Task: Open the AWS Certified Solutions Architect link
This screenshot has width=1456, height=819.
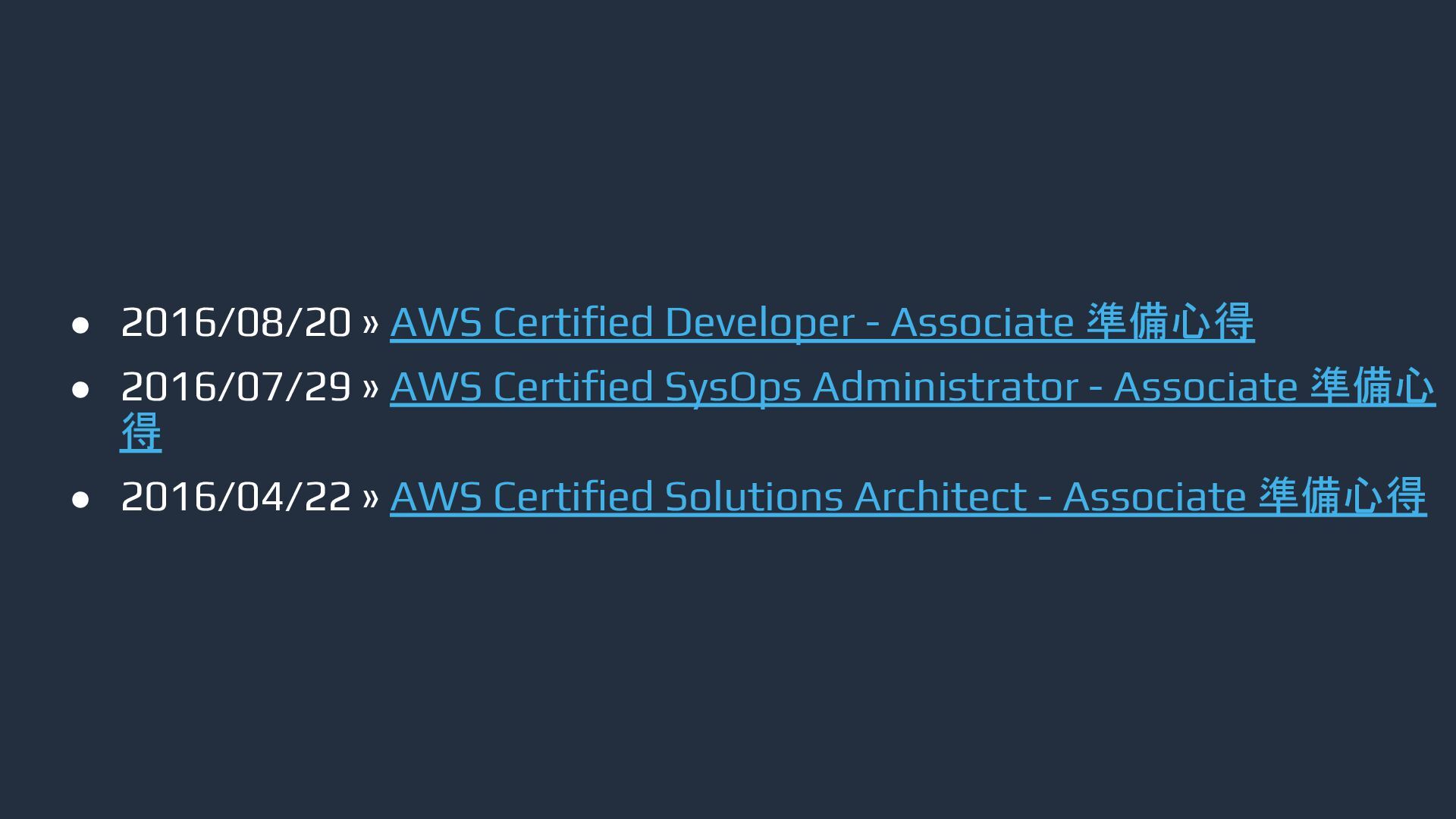Action: pos(908,497)
